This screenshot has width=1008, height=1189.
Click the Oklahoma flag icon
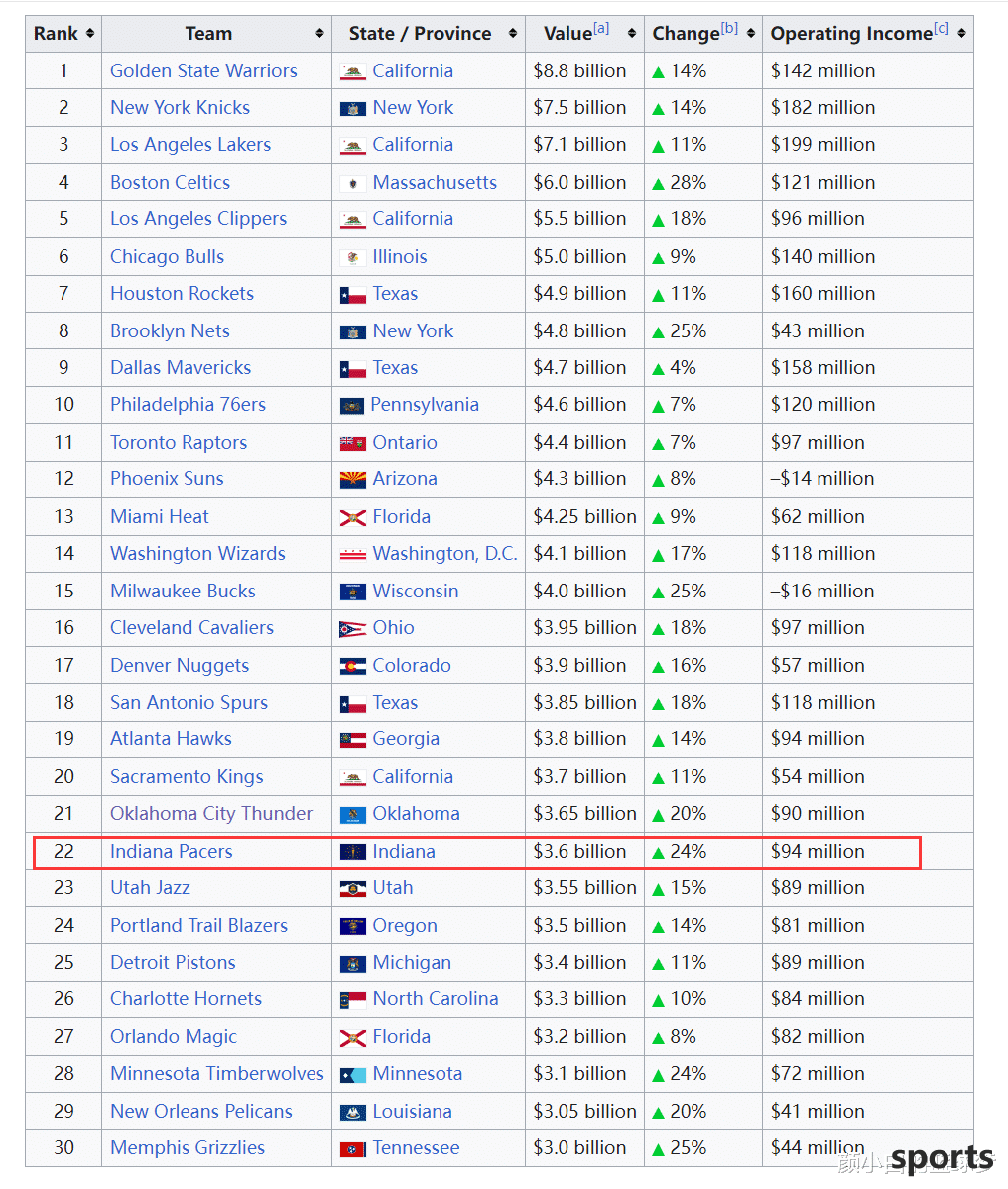point(353,815)
